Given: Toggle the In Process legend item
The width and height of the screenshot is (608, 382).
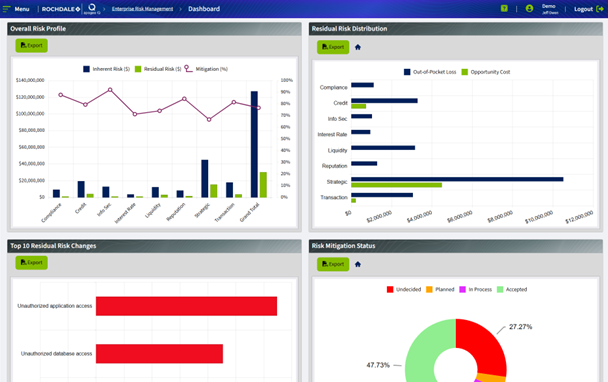Looking at the screenshot, I should tap(475, 289).
